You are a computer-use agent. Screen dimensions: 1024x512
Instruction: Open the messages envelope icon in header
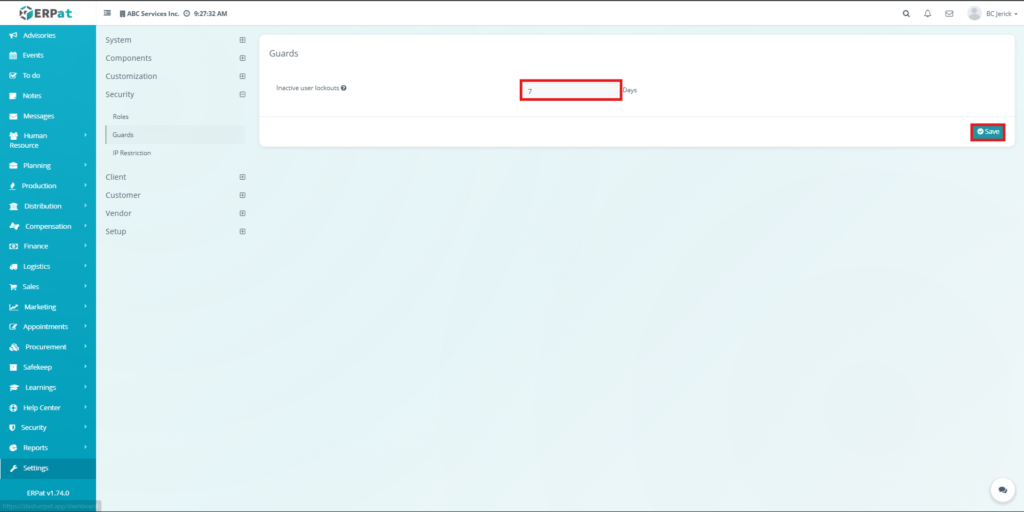point(949,13)
